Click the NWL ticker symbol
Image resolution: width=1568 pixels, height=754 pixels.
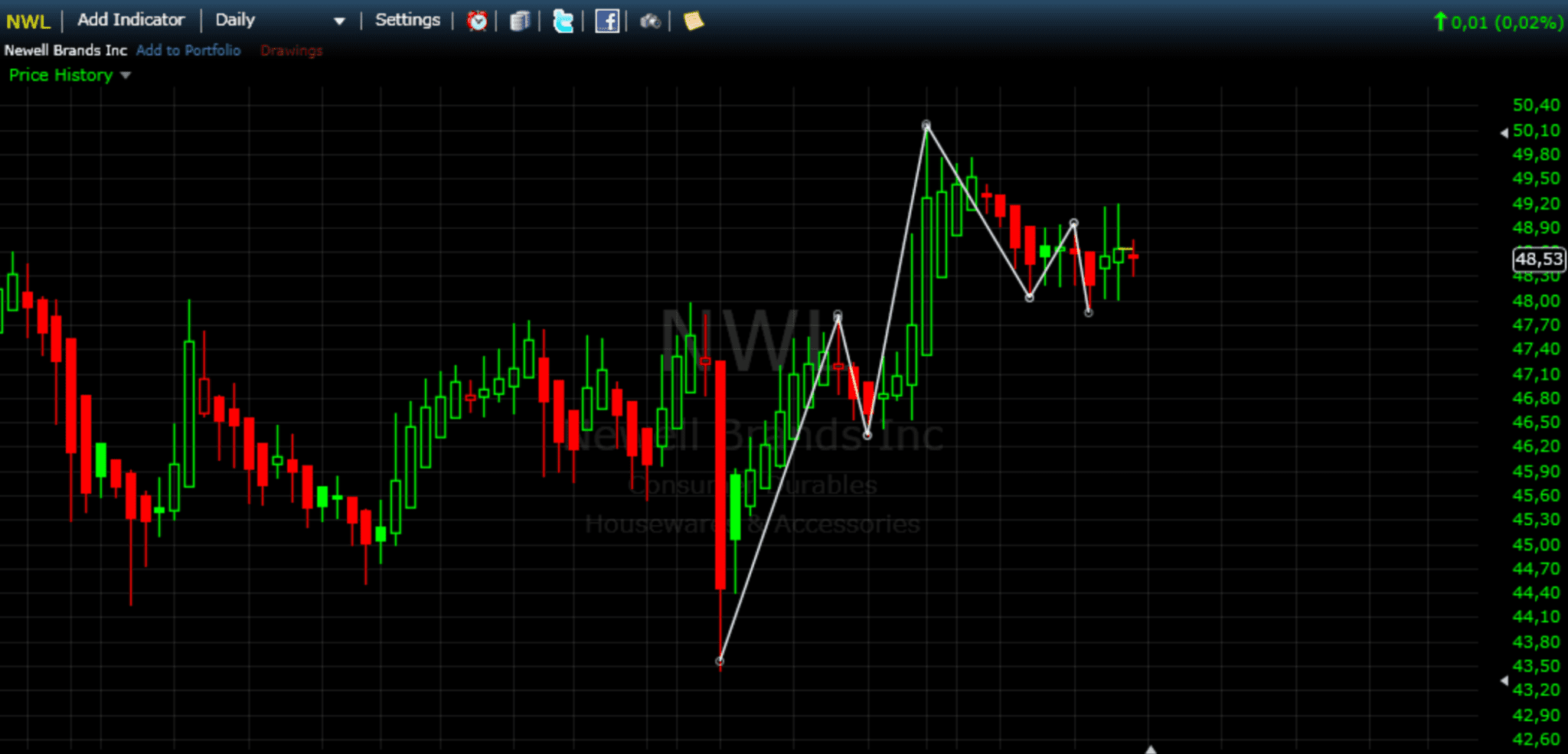[x=28, y=21]
